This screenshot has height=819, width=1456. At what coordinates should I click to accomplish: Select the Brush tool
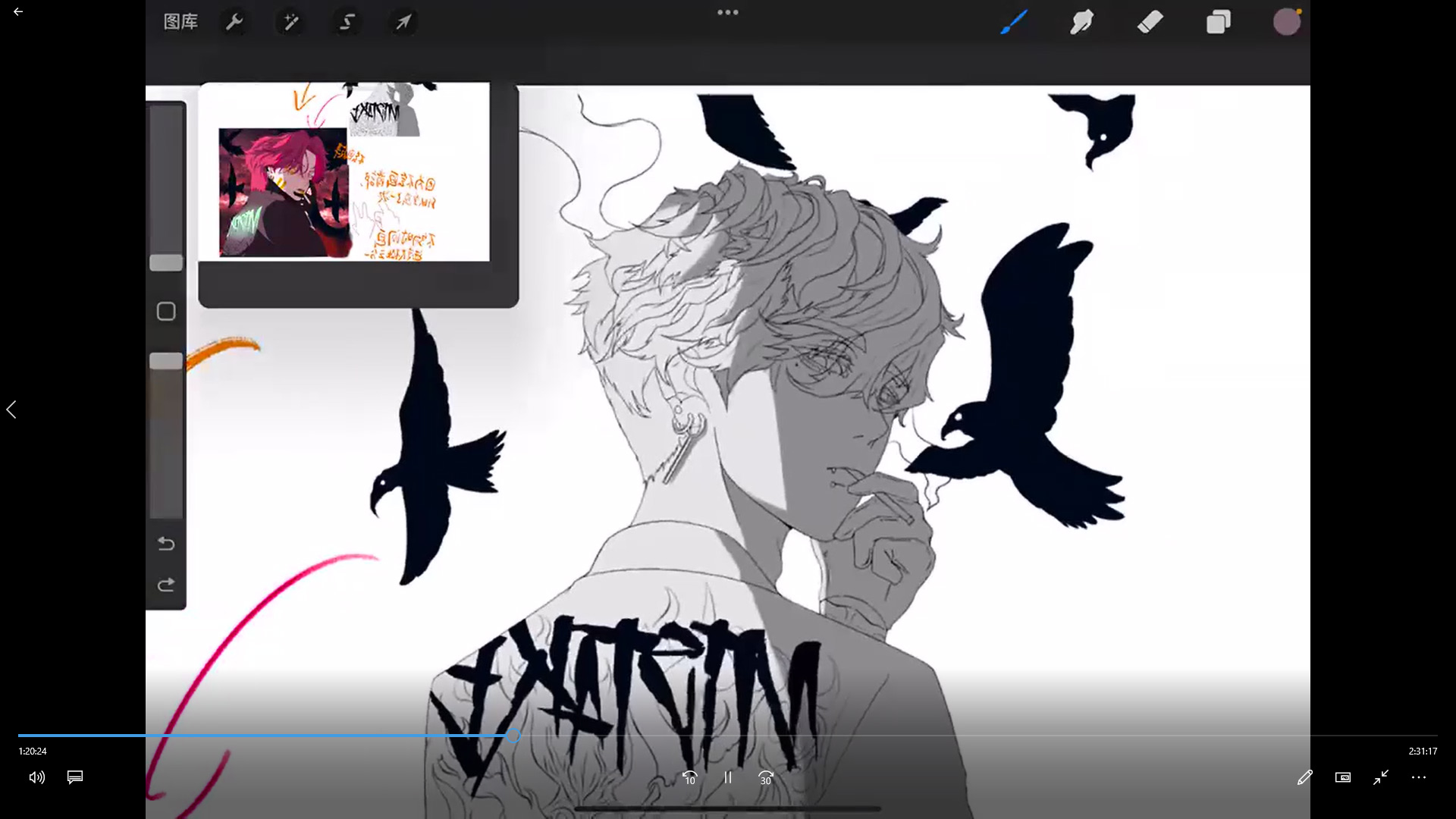click(x=1014, y=22)
